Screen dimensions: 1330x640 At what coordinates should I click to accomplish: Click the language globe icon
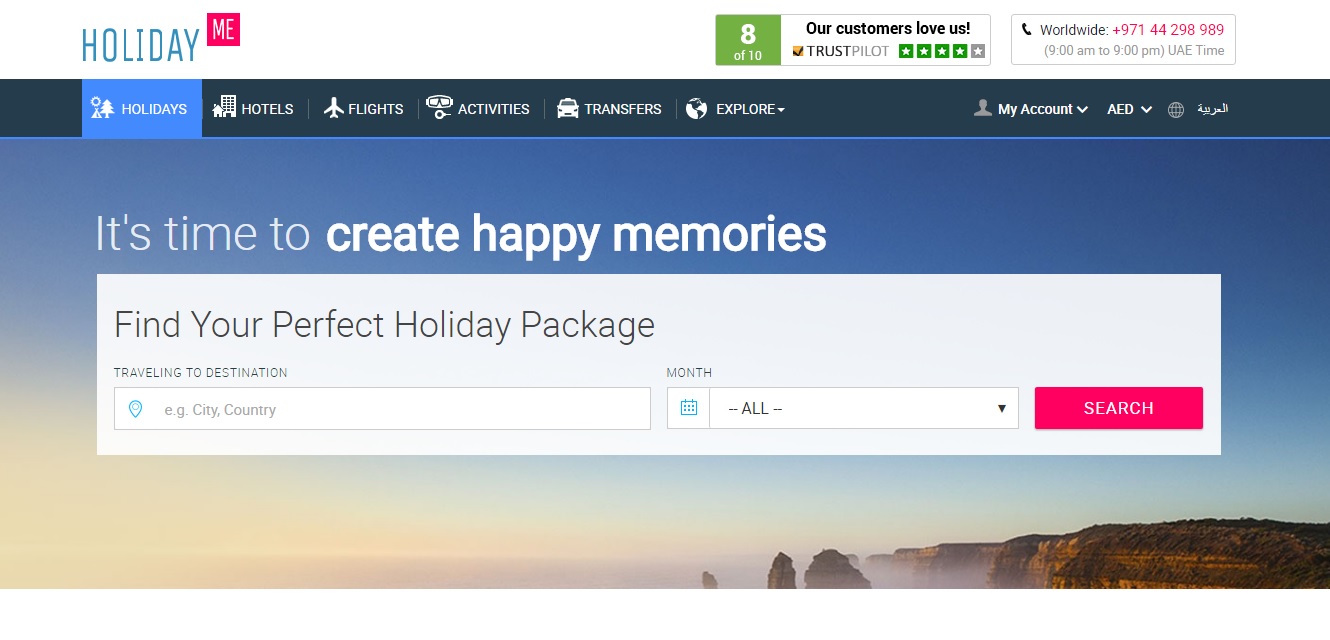[x=1176, y=110]
